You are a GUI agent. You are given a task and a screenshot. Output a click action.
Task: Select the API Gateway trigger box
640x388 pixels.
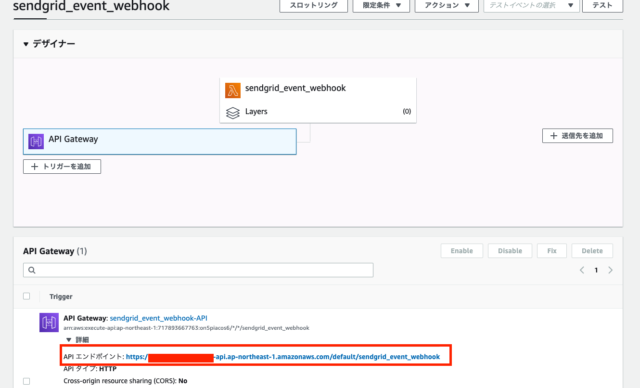(x=160, y=142)
